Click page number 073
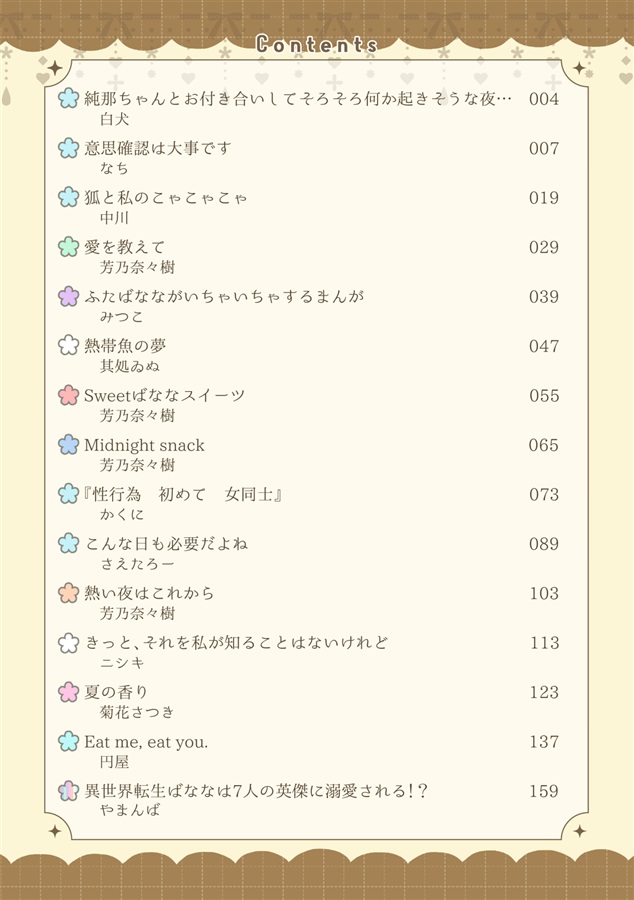This screenshot has height=900, width=634. [544, 495]
